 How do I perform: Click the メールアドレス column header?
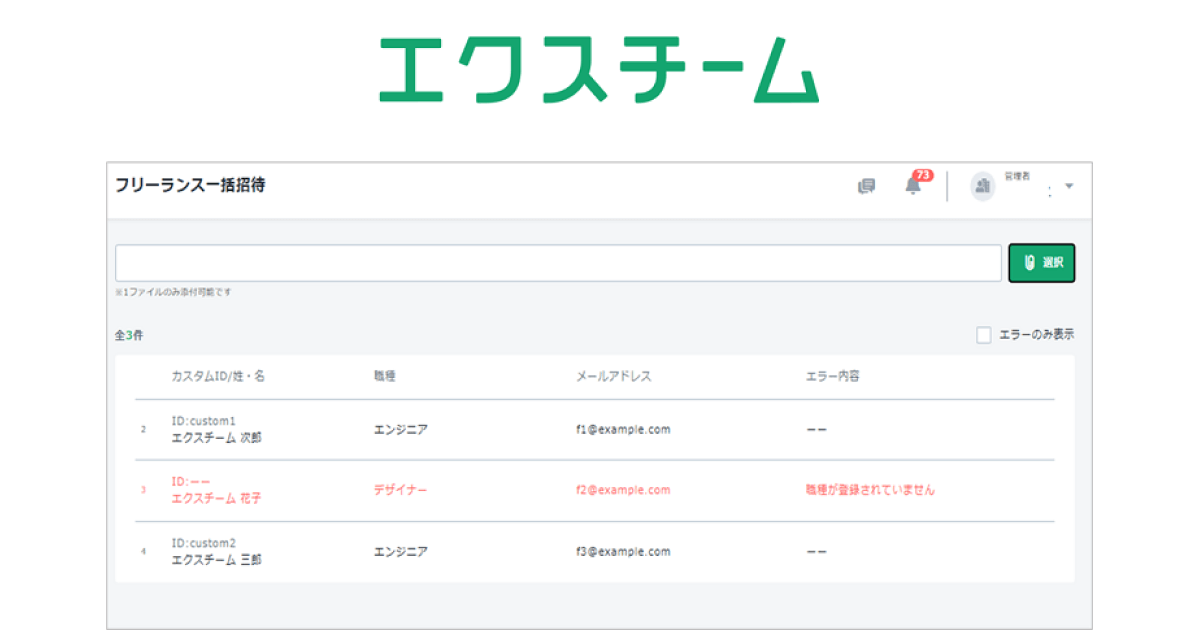613,377
